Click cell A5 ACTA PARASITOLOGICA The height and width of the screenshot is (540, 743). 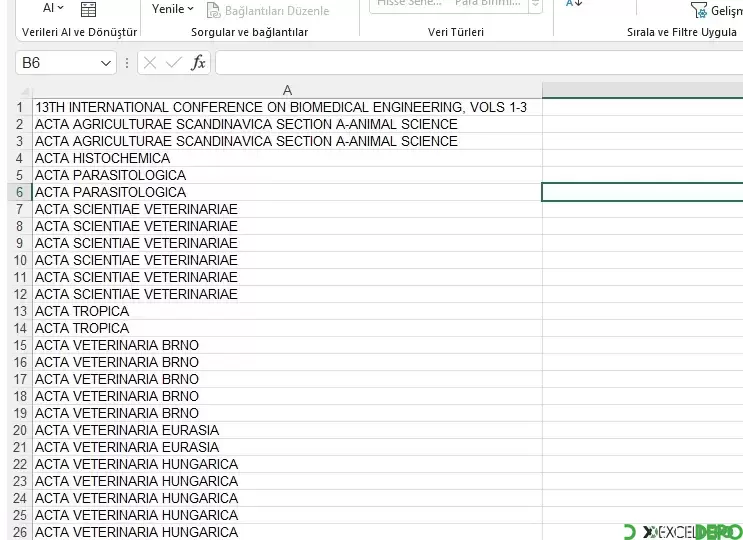(x=287, y=175)
